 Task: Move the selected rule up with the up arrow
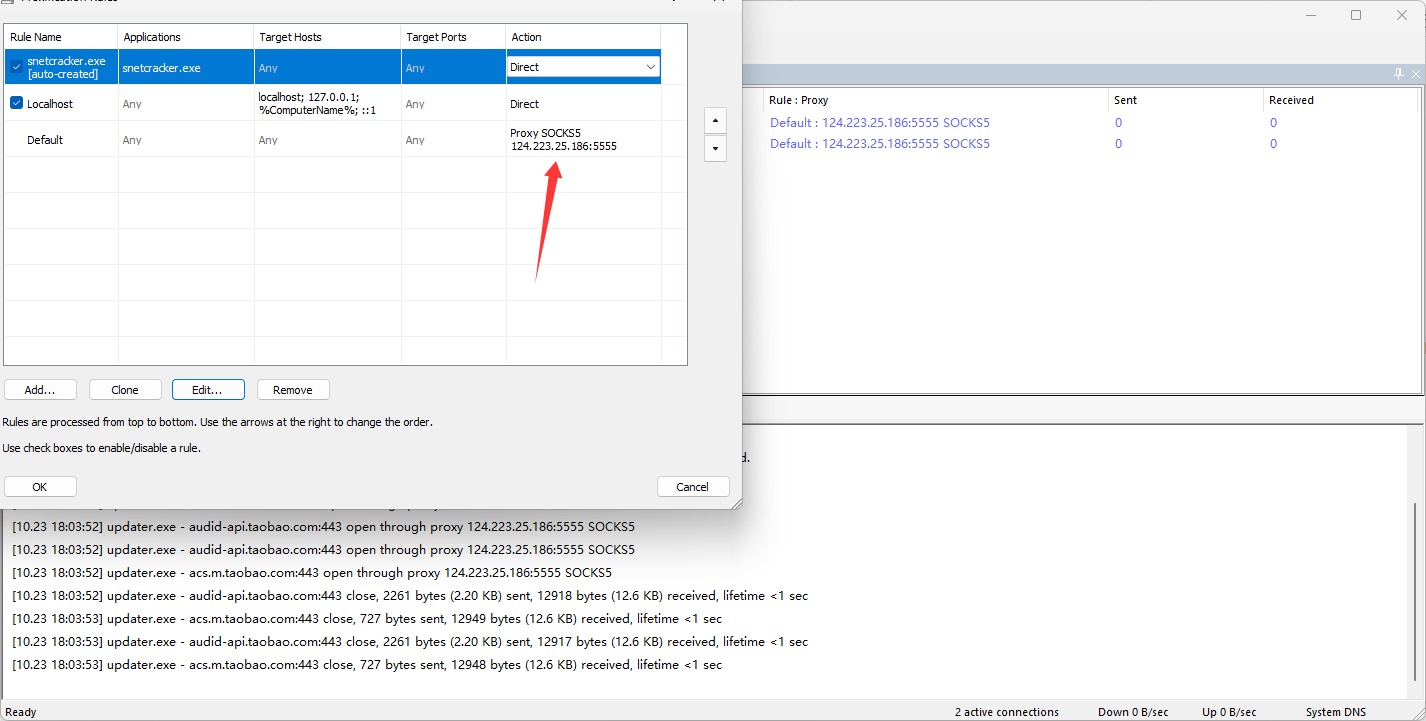click(x=715, y=120)
